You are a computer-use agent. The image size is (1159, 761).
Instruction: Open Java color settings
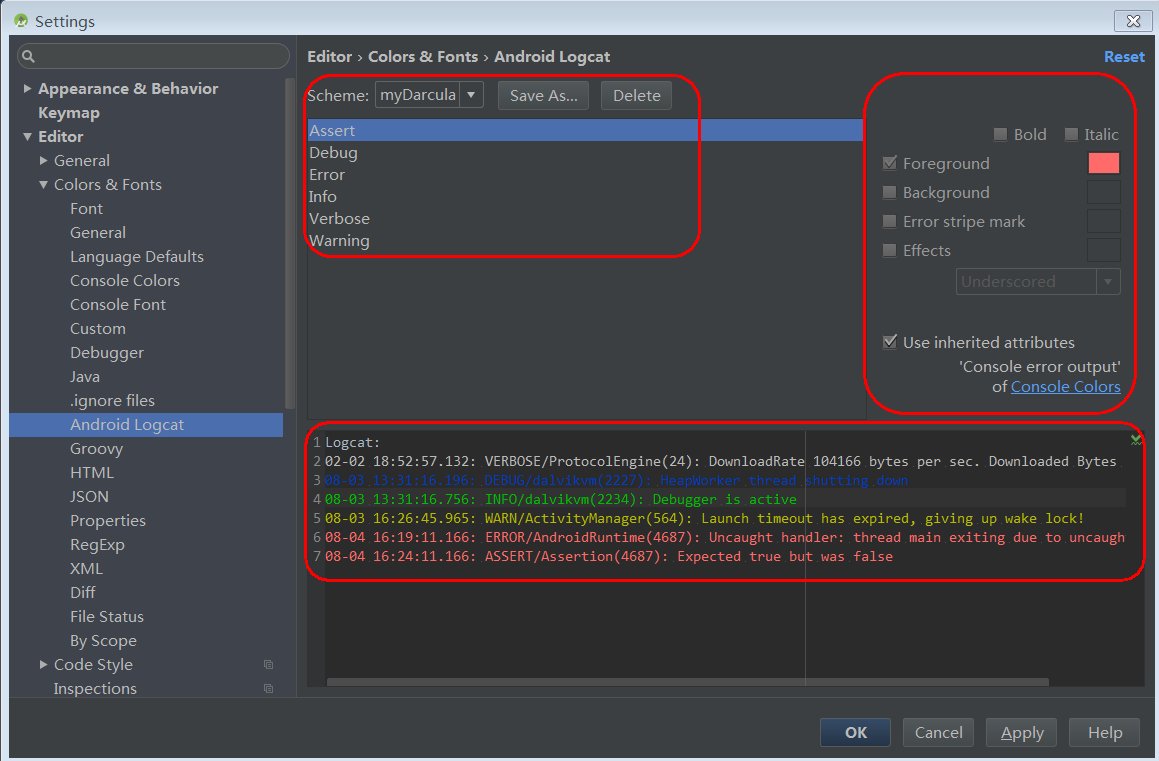pyautogui.click(x=85, y=377)
